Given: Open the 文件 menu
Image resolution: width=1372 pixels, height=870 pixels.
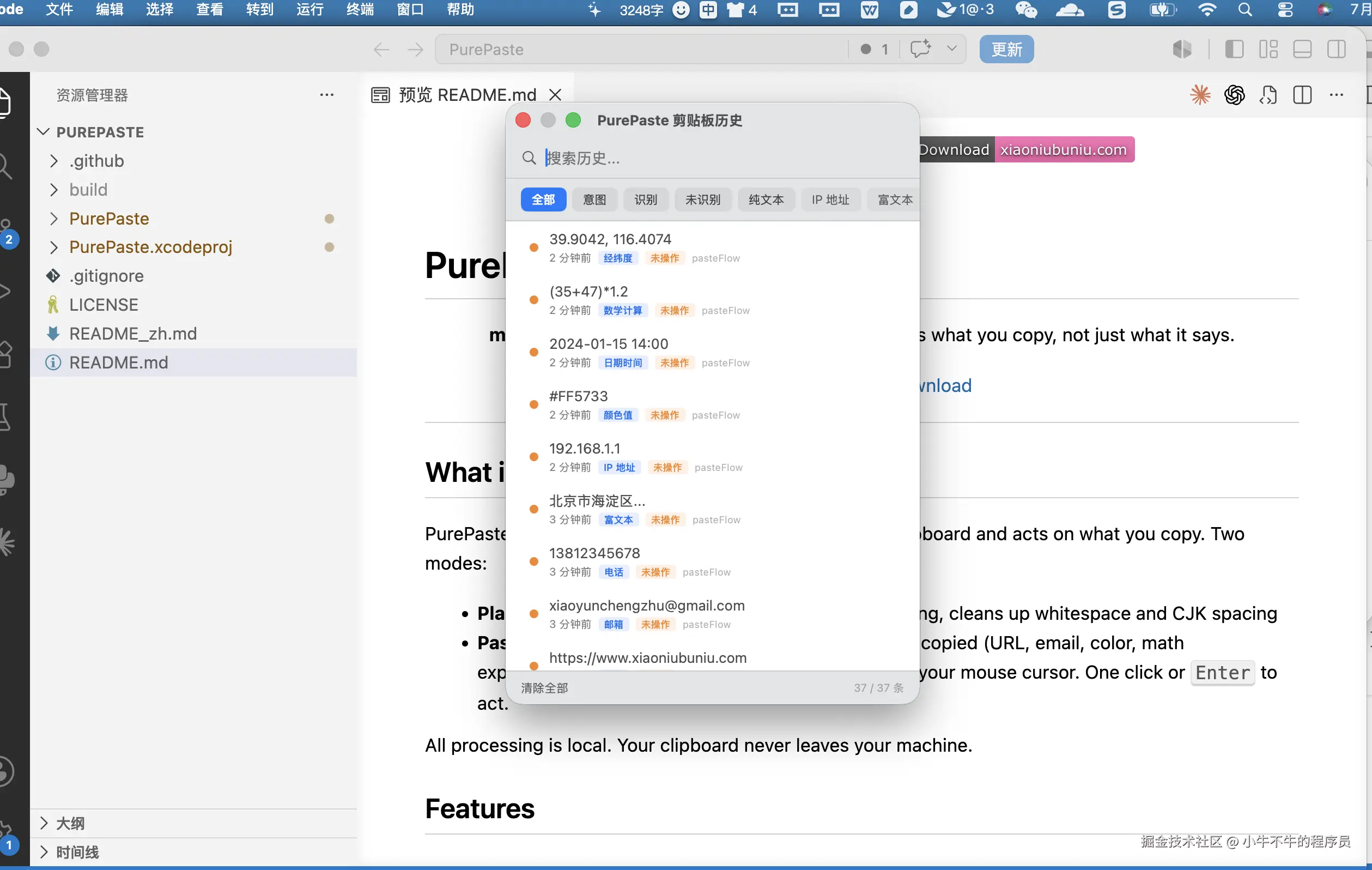Looking at the screenshot, I should coord(59,10).
